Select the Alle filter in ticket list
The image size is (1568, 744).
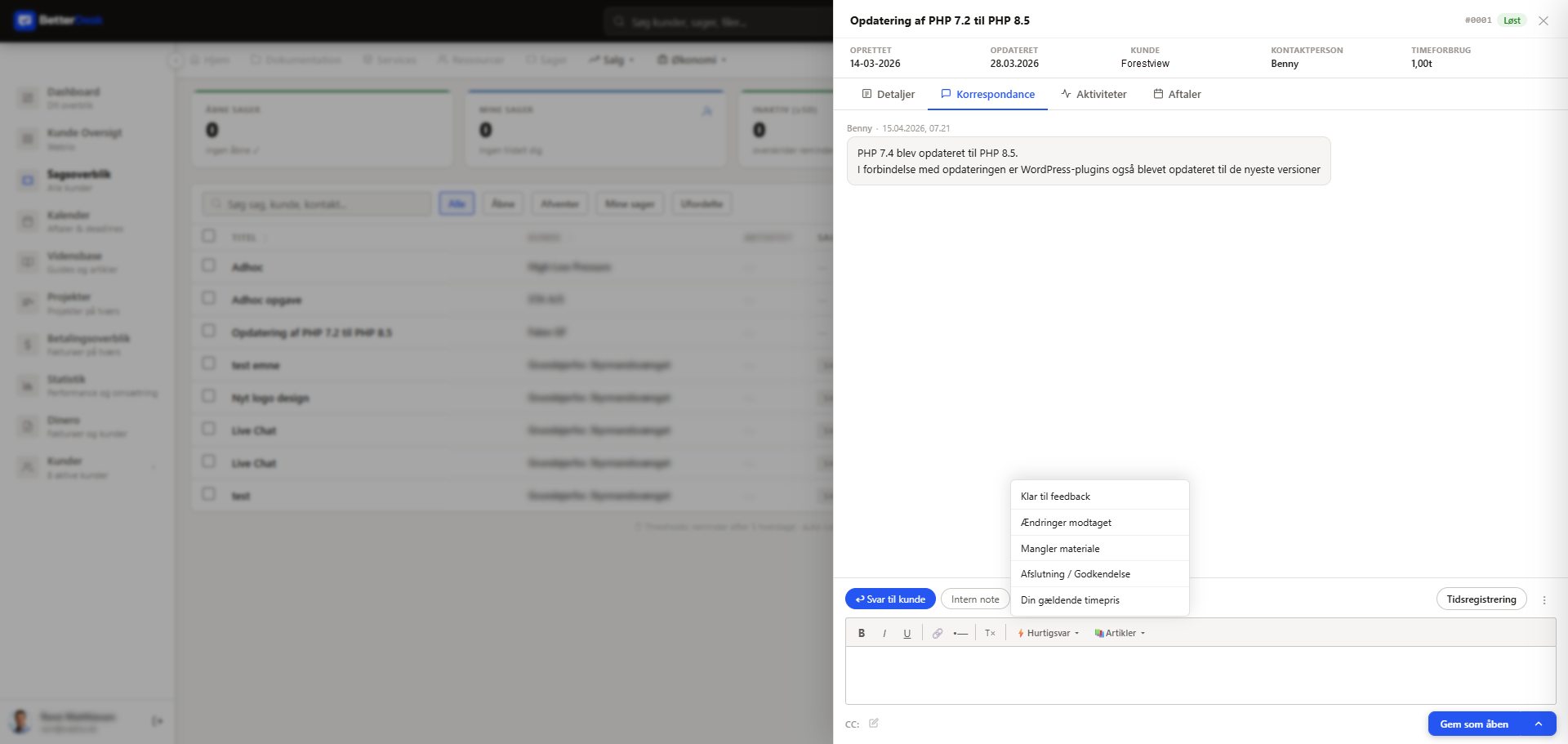457,204
